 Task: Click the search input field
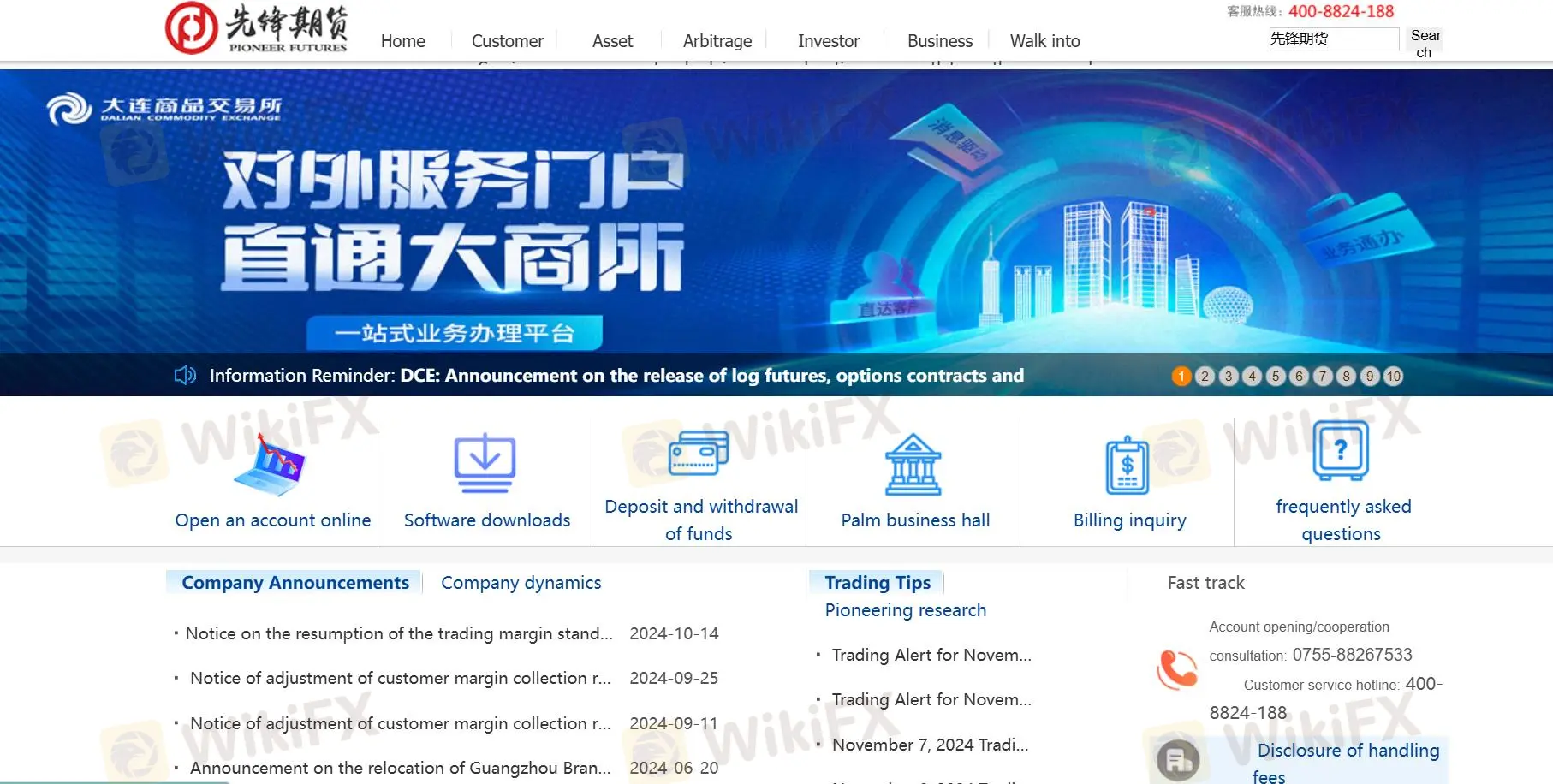[x=1333, y=39]
